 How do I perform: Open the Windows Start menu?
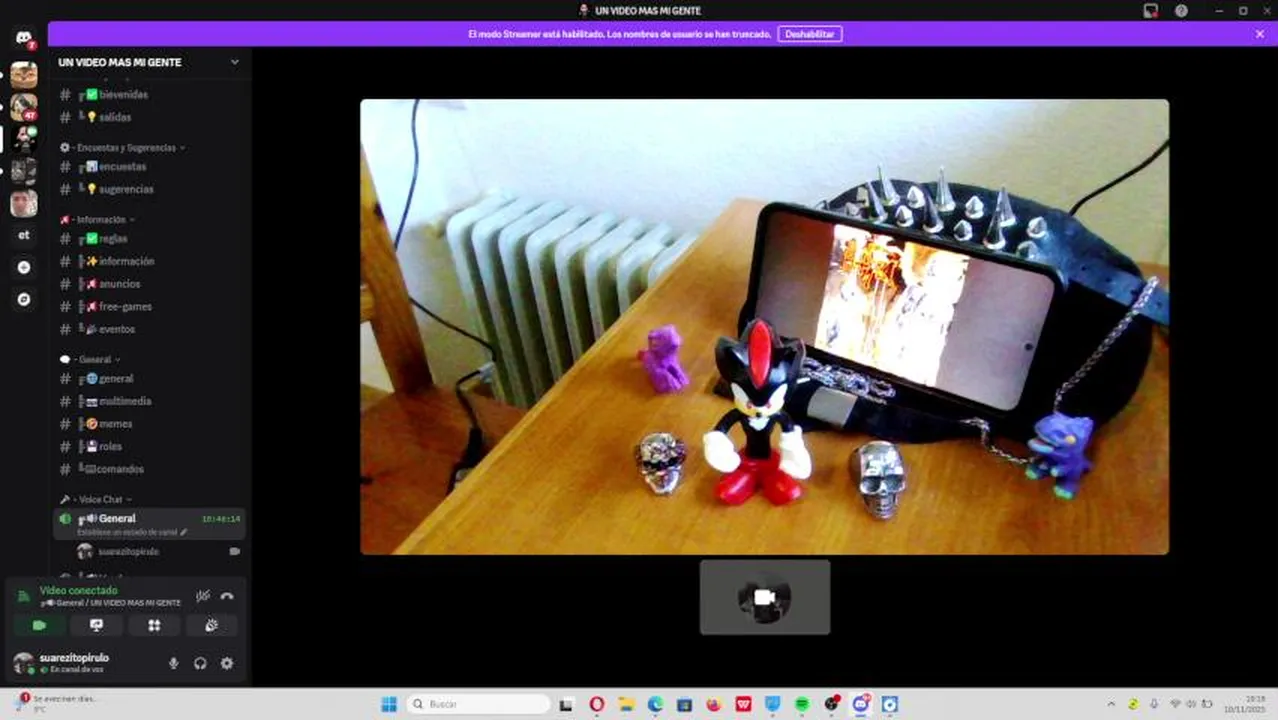(x=389, y=704)
